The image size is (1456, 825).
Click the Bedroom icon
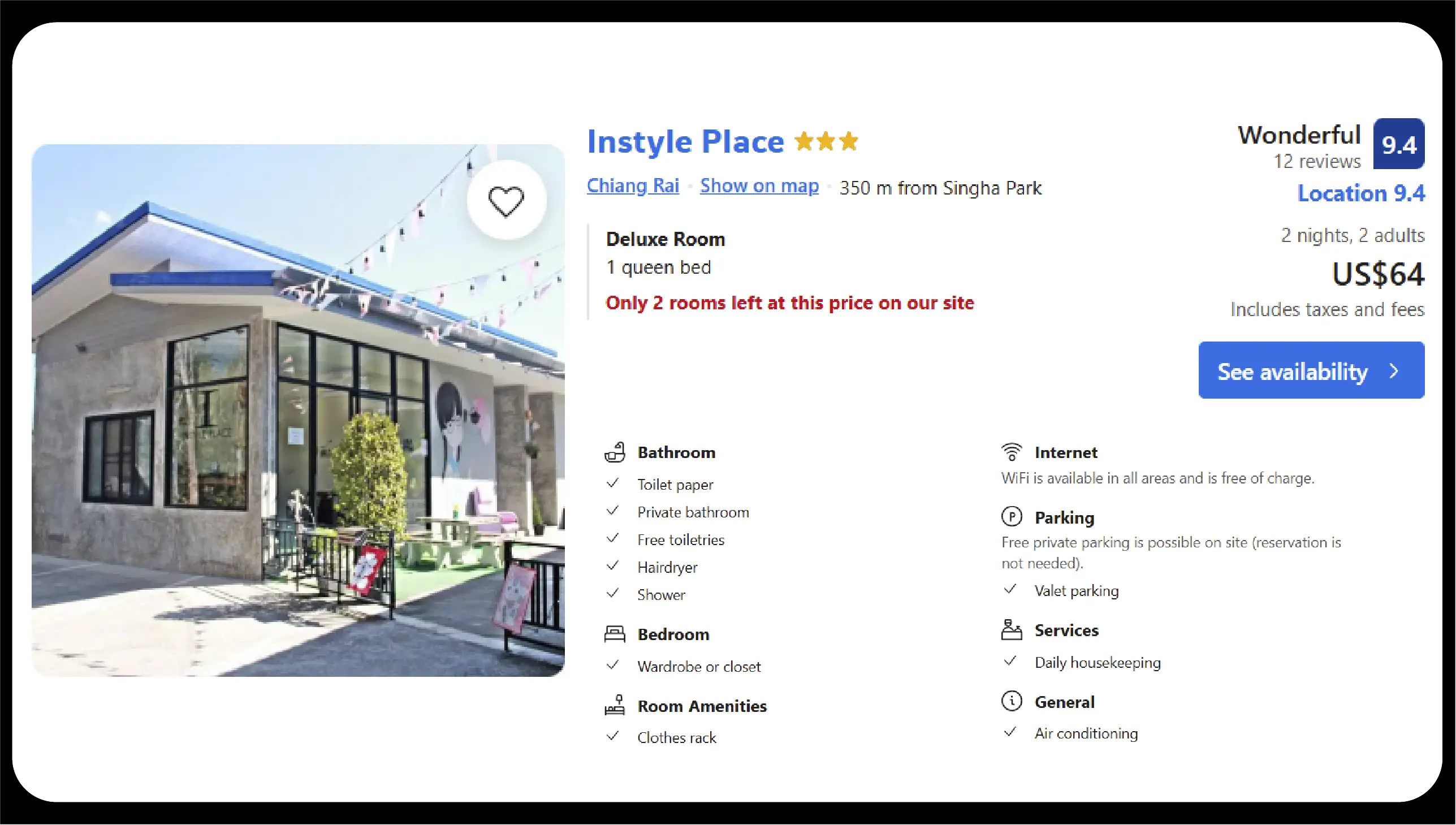(x=615, y=633)
